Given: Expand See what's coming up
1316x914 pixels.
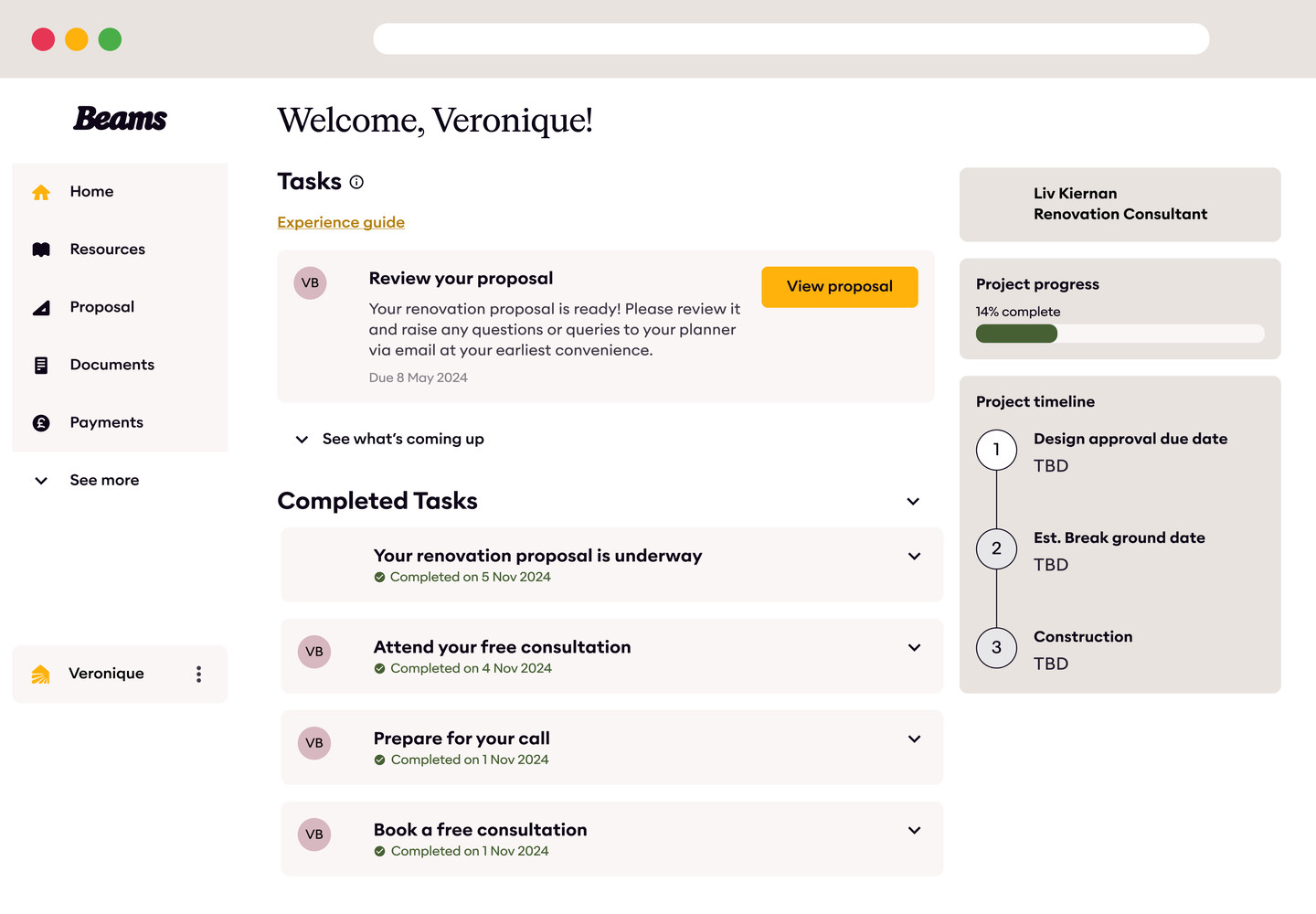Looking at the screenshot, I should (x=390, y=440).
